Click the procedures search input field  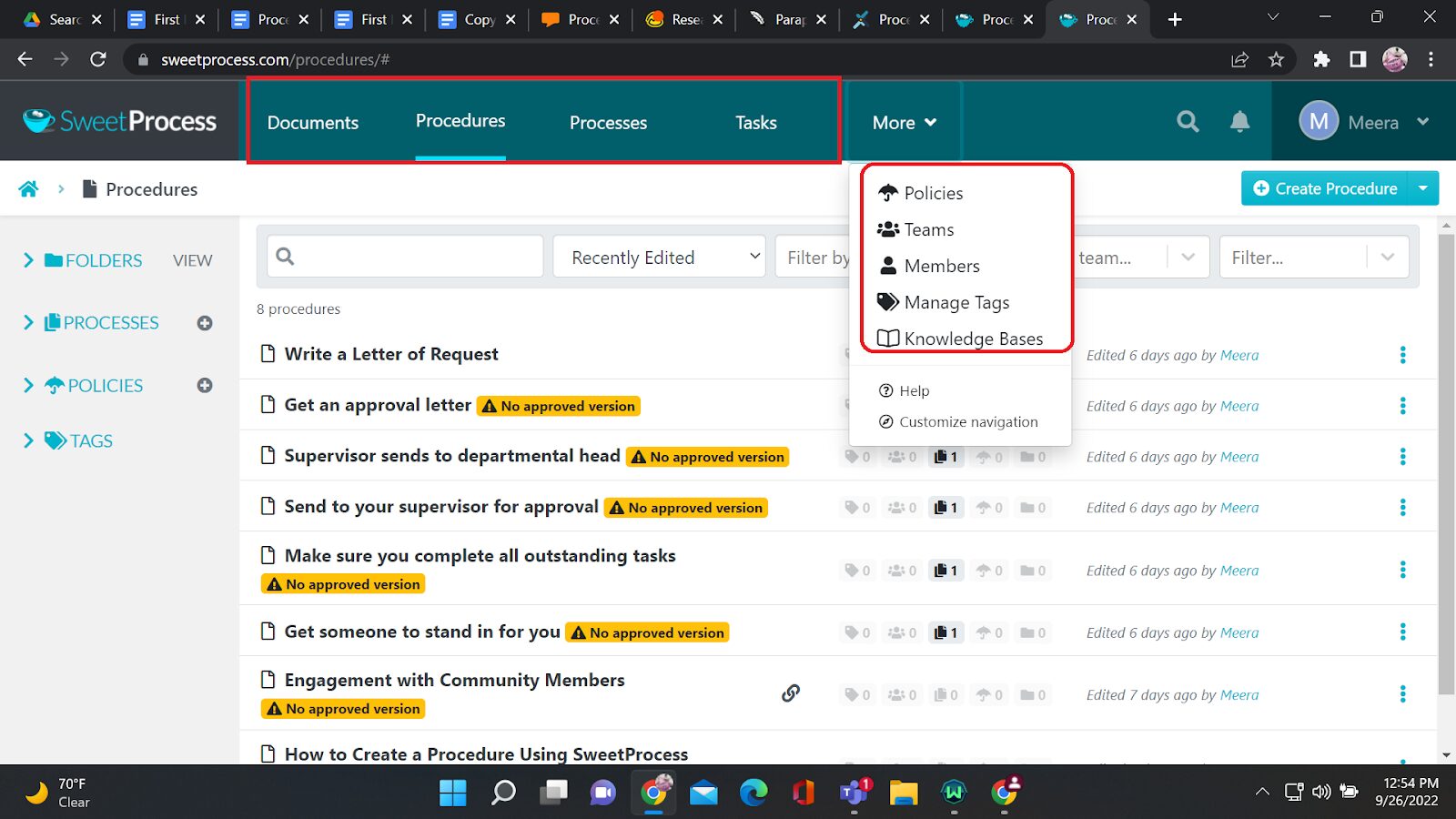(x=405, y=257)
